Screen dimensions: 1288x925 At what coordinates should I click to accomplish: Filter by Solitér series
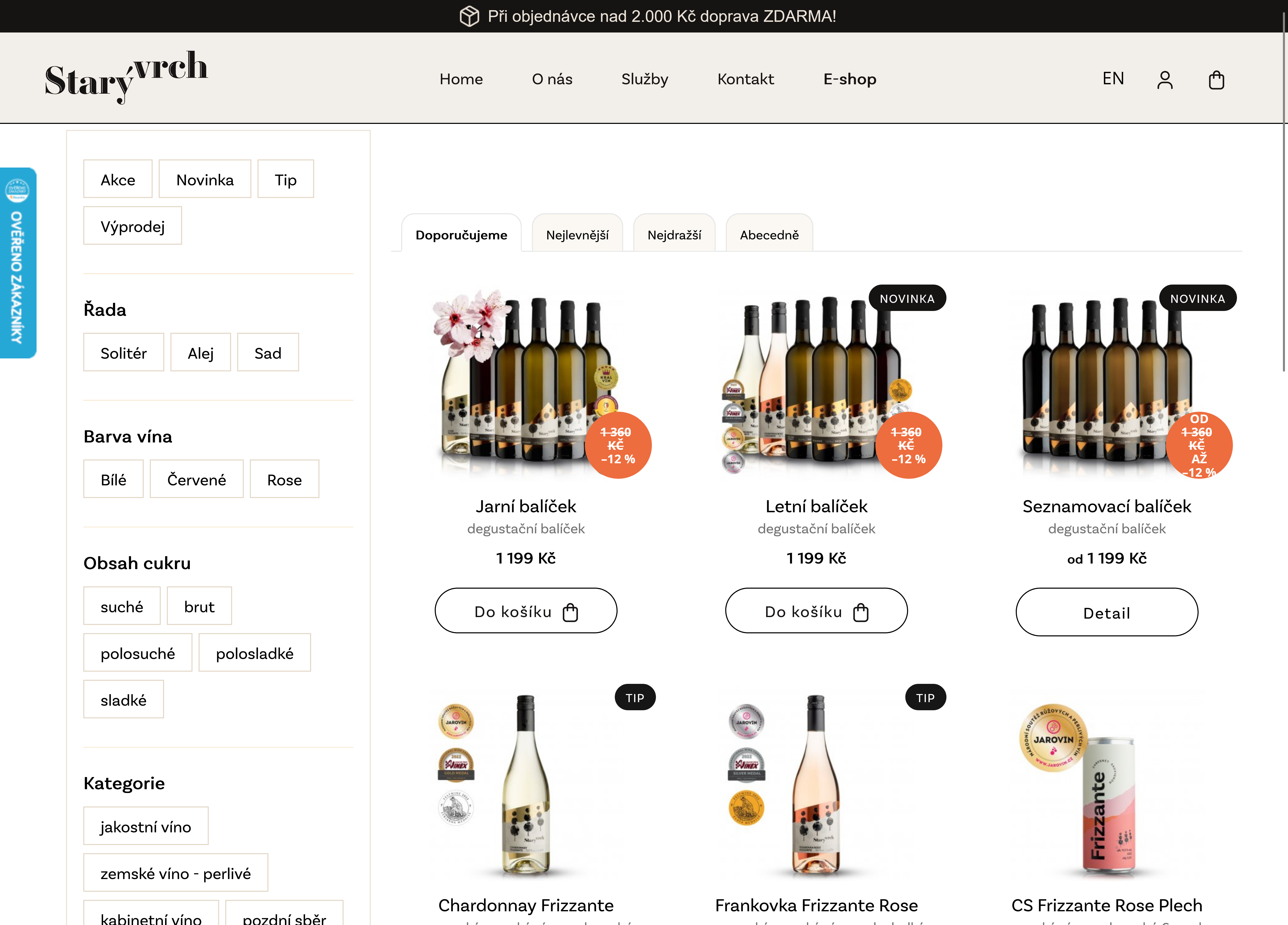tap(124, 353)
